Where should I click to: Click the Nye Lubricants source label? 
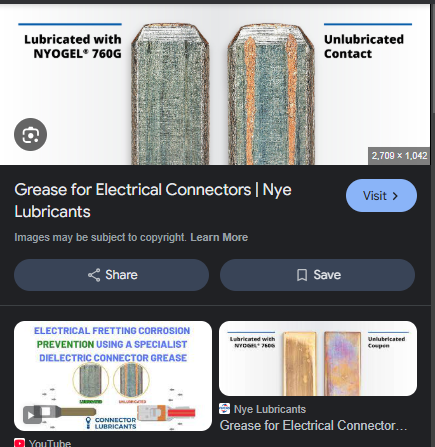[x=270, y=409]
